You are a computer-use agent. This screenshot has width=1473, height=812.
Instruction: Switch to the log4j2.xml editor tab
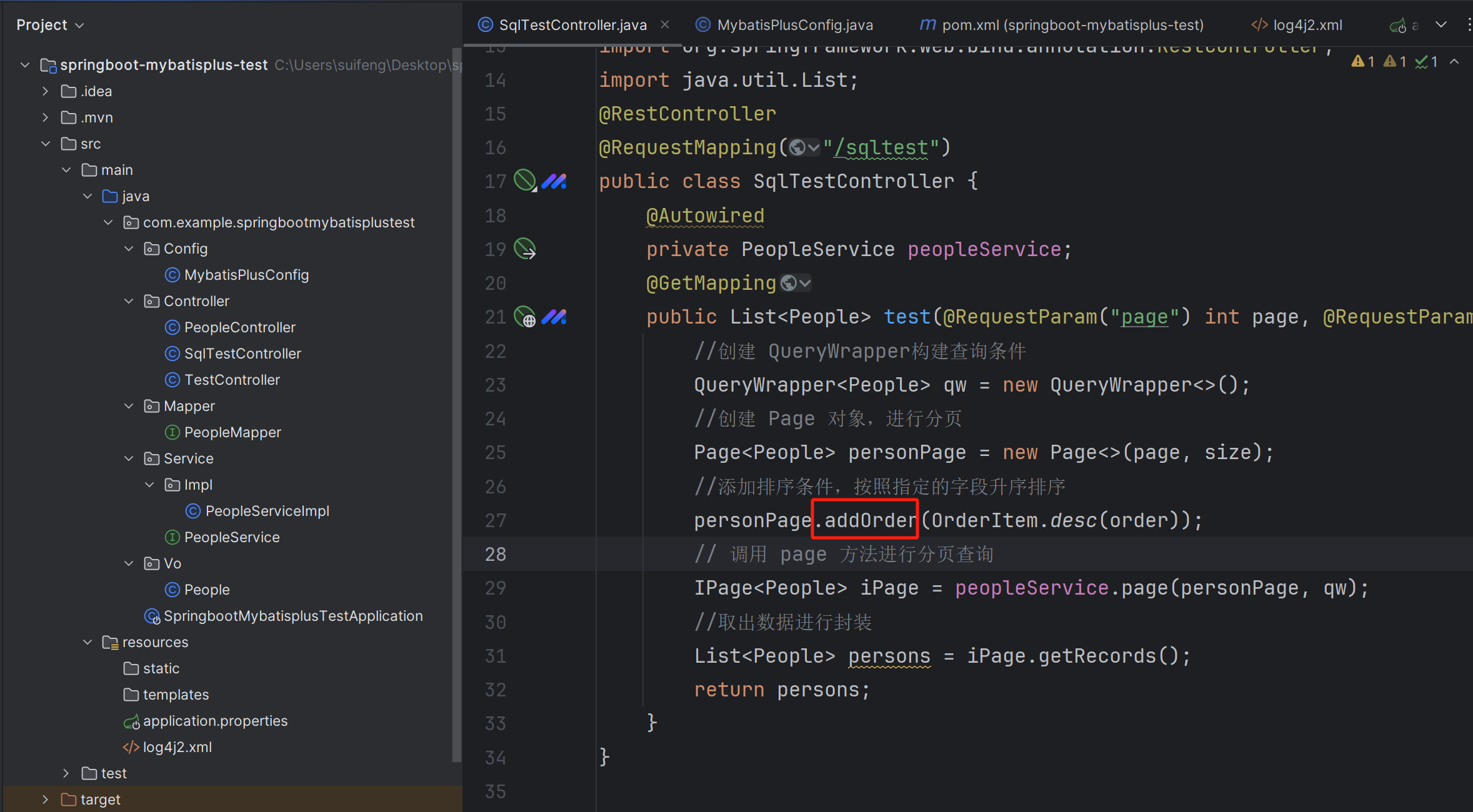(x=1297, y=25)
